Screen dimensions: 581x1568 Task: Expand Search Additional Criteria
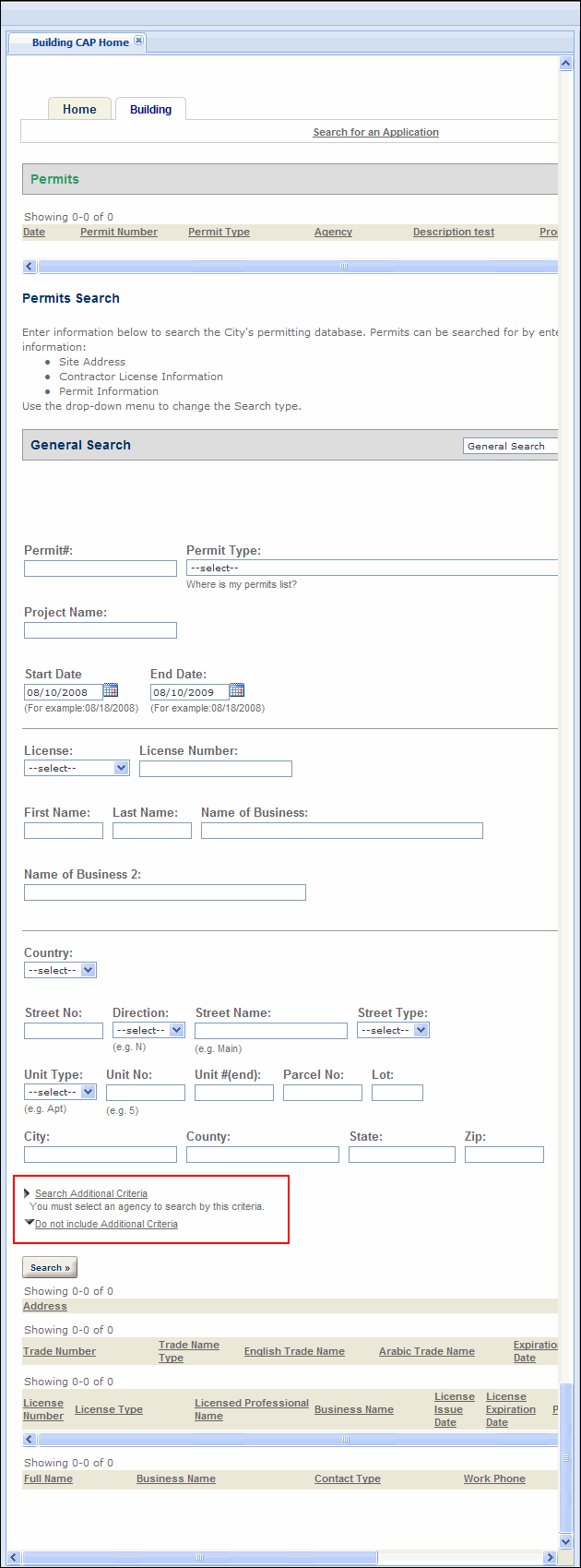tap(90, 1193)
